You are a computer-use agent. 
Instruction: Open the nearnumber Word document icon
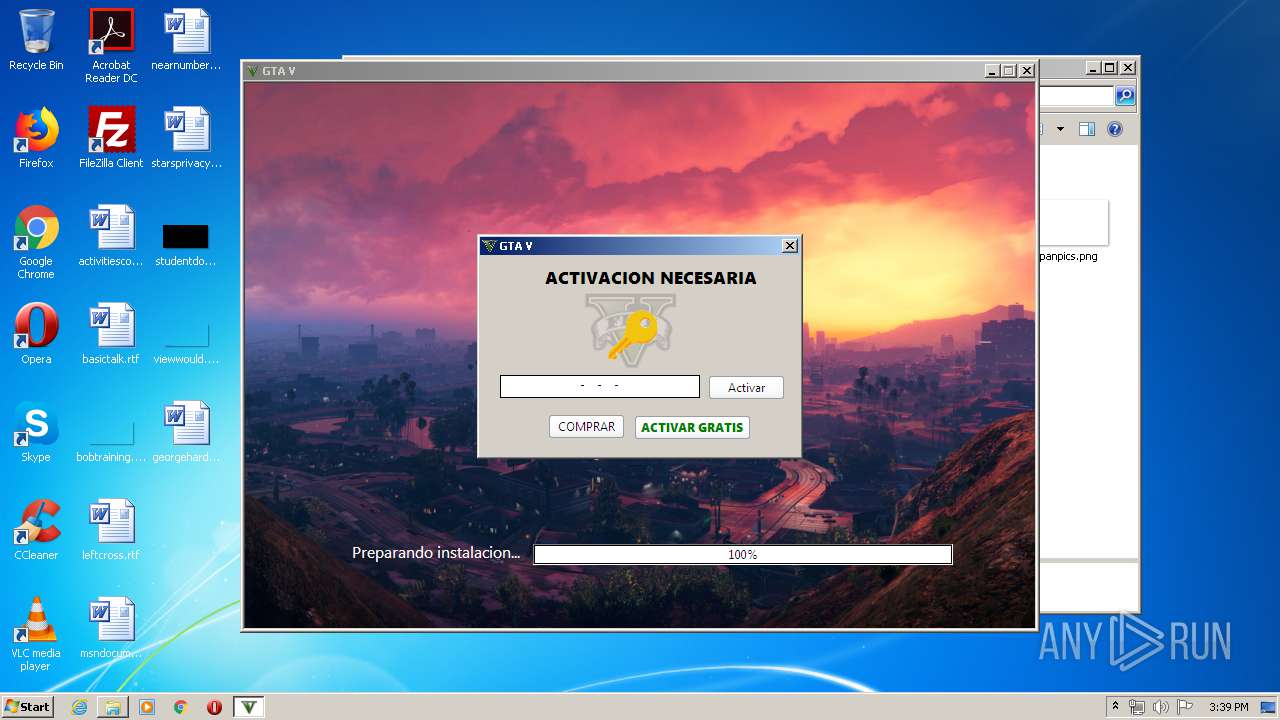pos(186,40)
